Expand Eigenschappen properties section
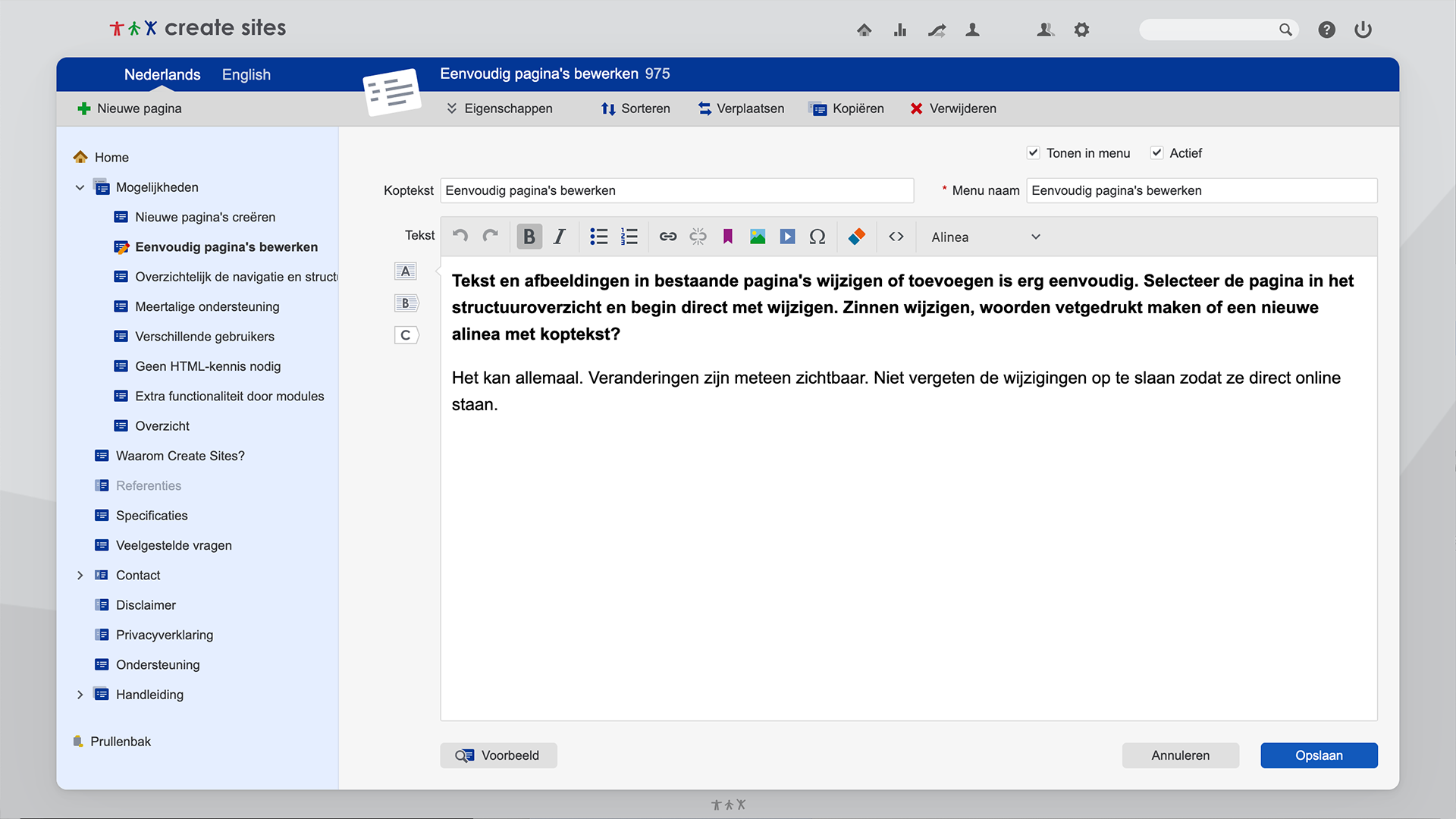The height and width of the screenshot is (819, 1456). [500, 108]
